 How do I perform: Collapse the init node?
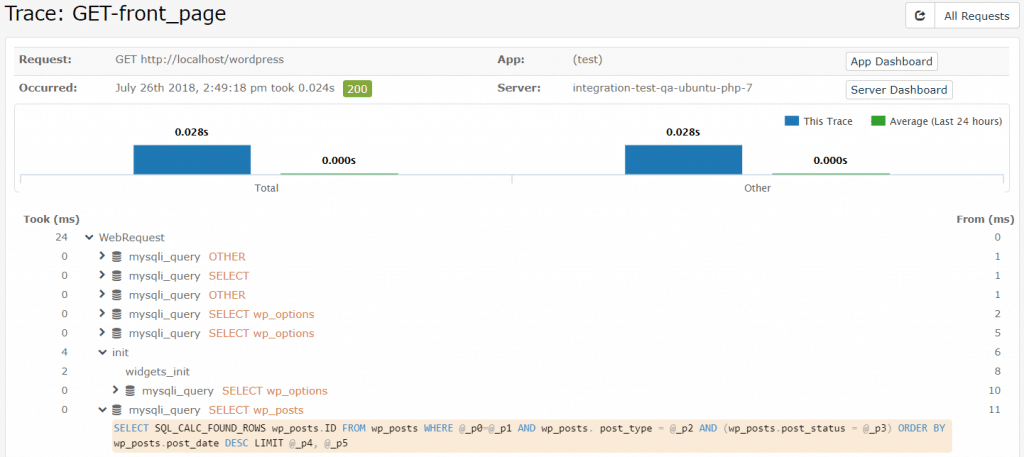click(103, 353)
